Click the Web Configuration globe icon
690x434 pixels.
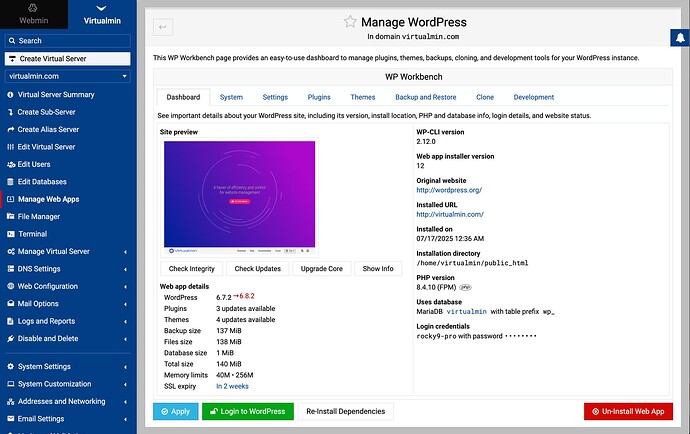11,286
